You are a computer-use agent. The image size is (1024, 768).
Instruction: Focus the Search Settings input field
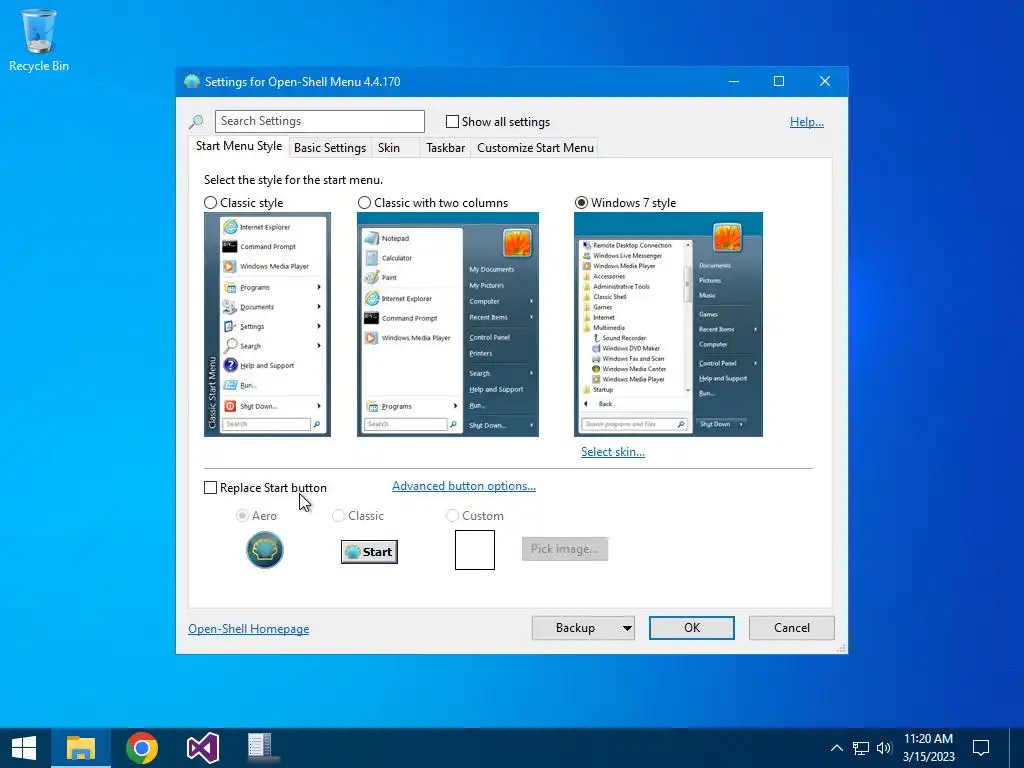[x=319, y=121]
